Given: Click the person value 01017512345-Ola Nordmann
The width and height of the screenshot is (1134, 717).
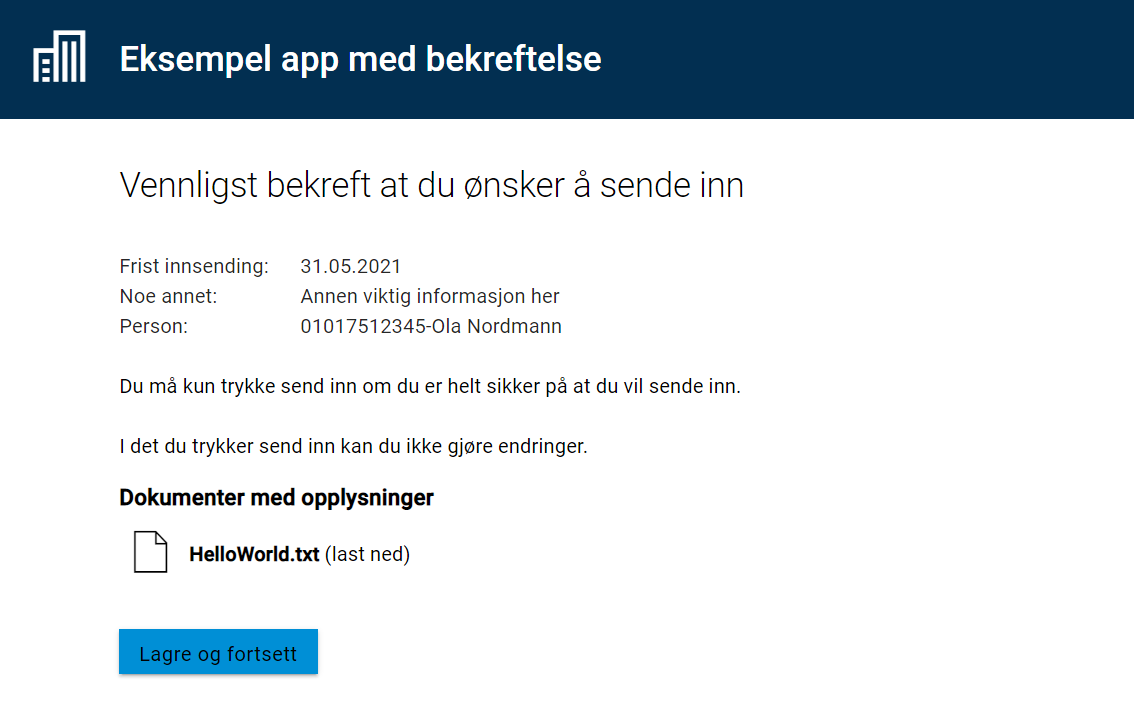Looking at the screenshot, I should click(x=431, y=326).
